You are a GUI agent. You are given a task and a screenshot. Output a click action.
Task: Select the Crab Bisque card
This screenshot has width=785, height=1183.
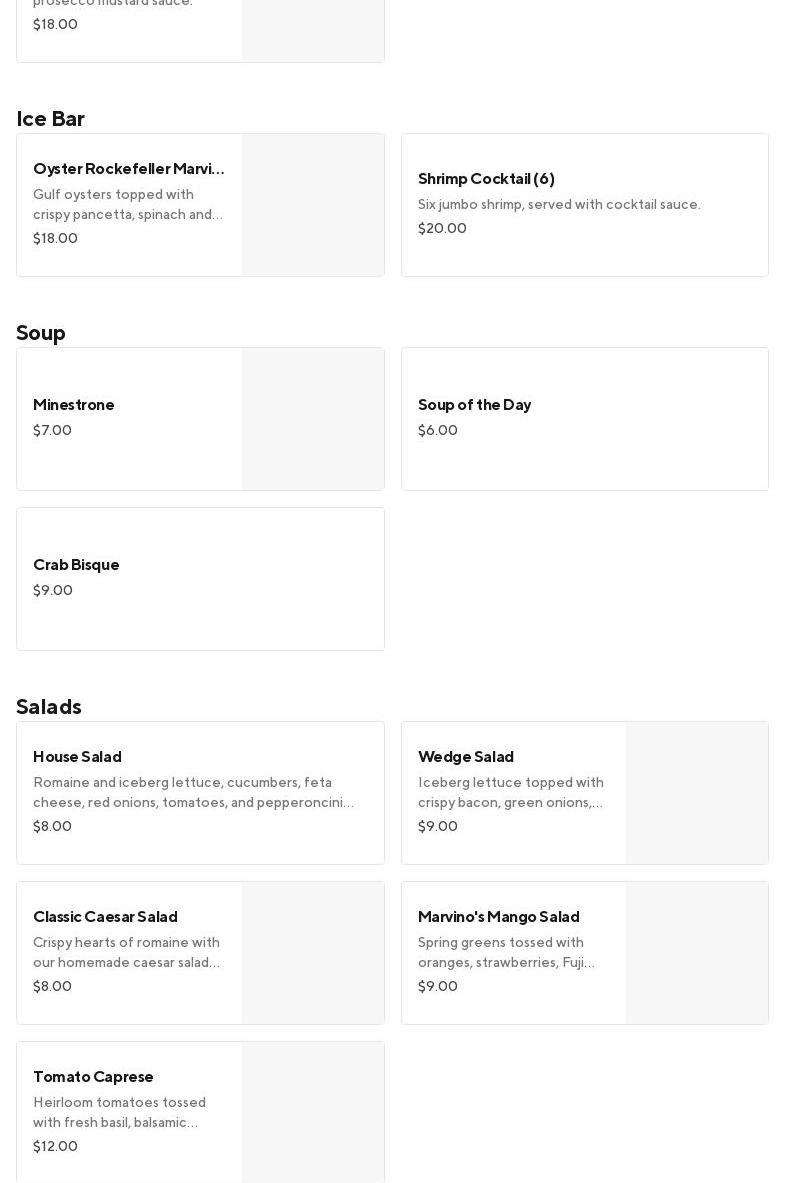(x=200, y=579)
